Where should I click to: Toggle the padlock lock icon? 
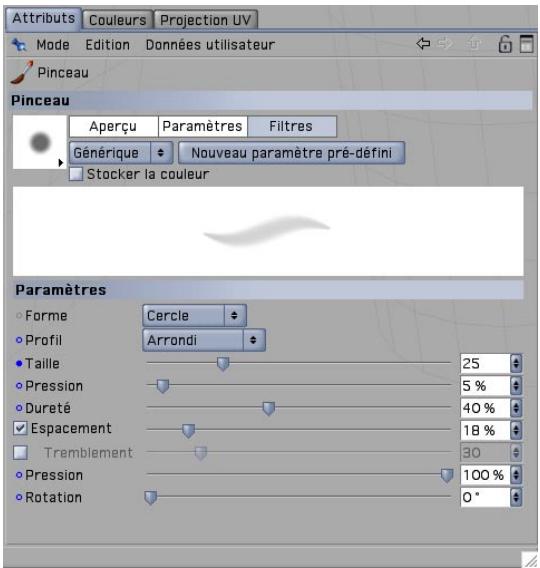[505, 44]
